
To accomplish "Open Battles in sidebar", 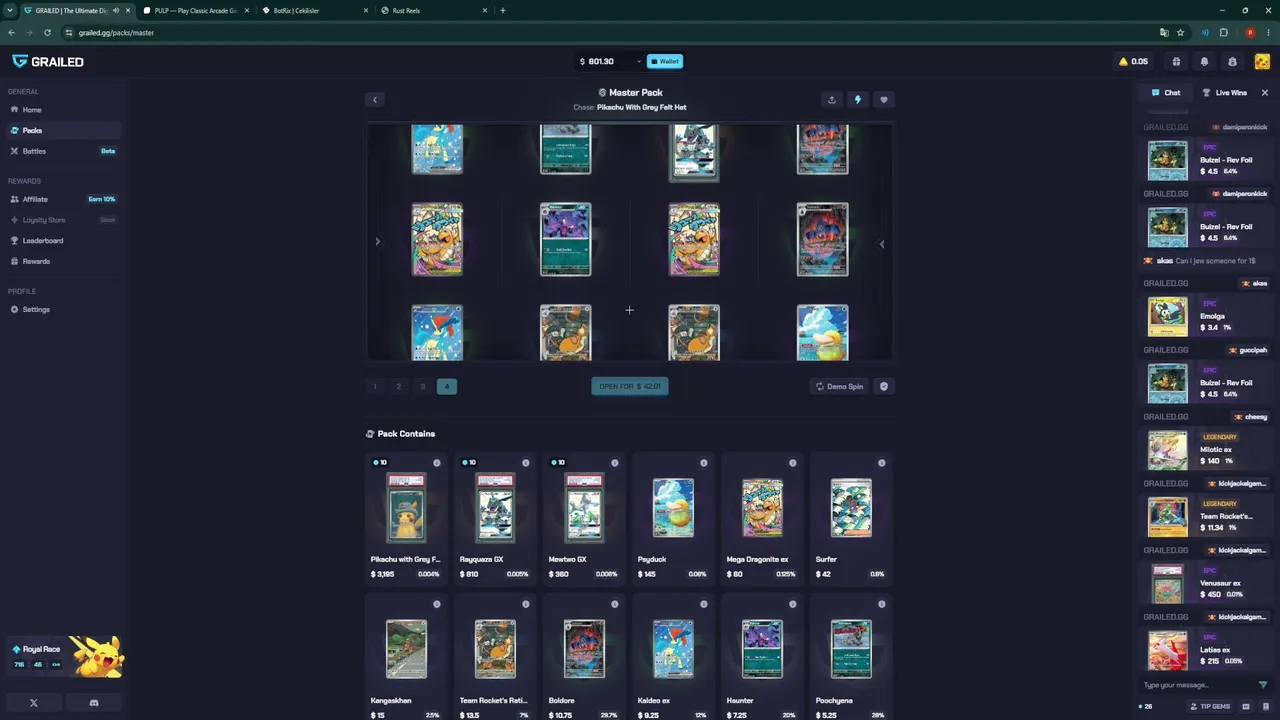I will coord(62,151).
